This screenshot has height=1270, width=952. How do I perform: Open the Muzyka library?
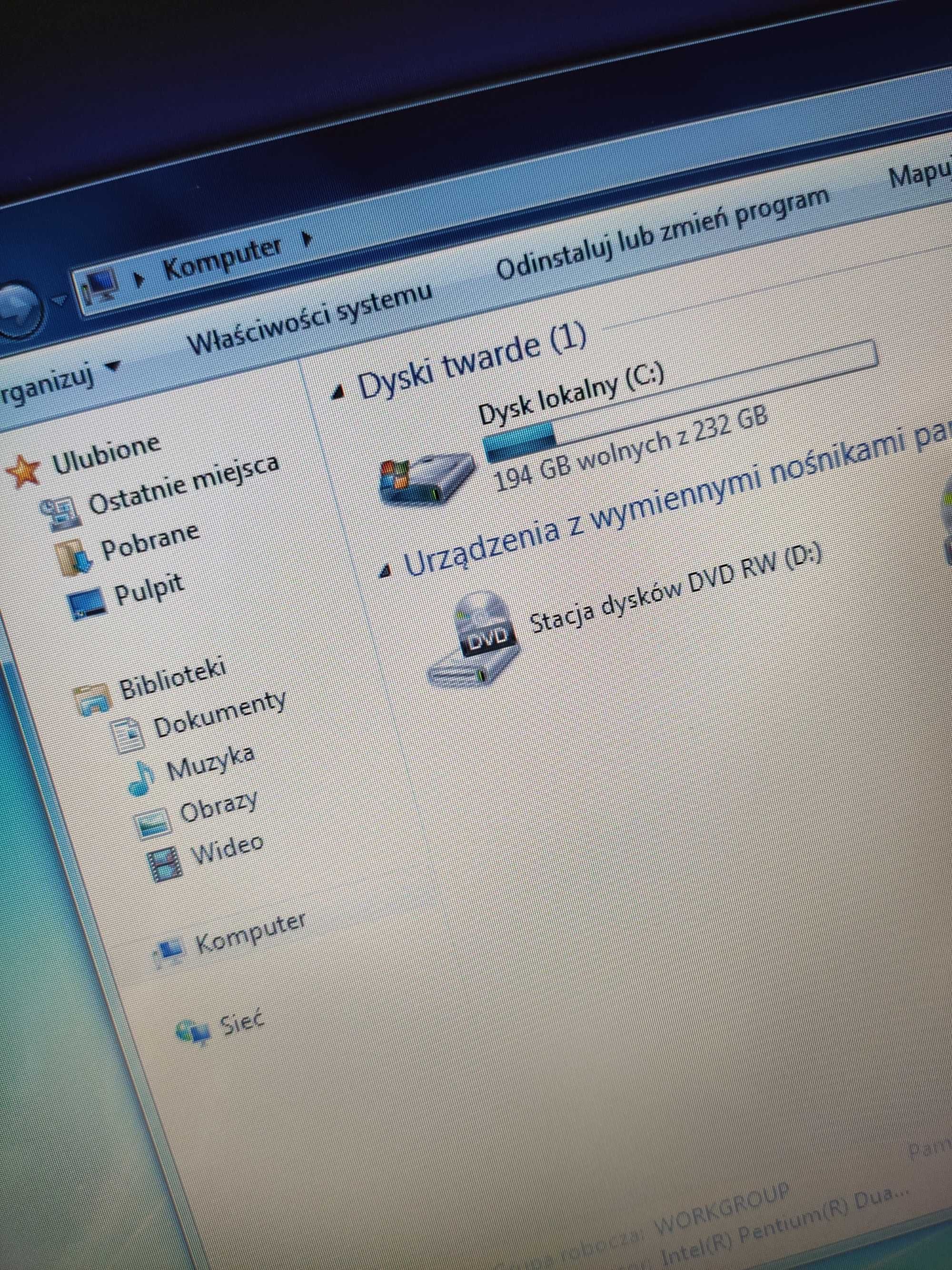pyautogui.click(x=210, y=762)
